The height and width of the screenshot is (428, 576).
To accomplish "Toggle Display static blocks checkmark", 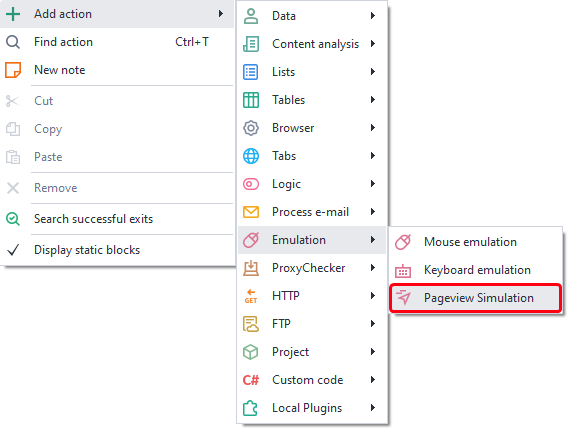I will click(13, 250).
